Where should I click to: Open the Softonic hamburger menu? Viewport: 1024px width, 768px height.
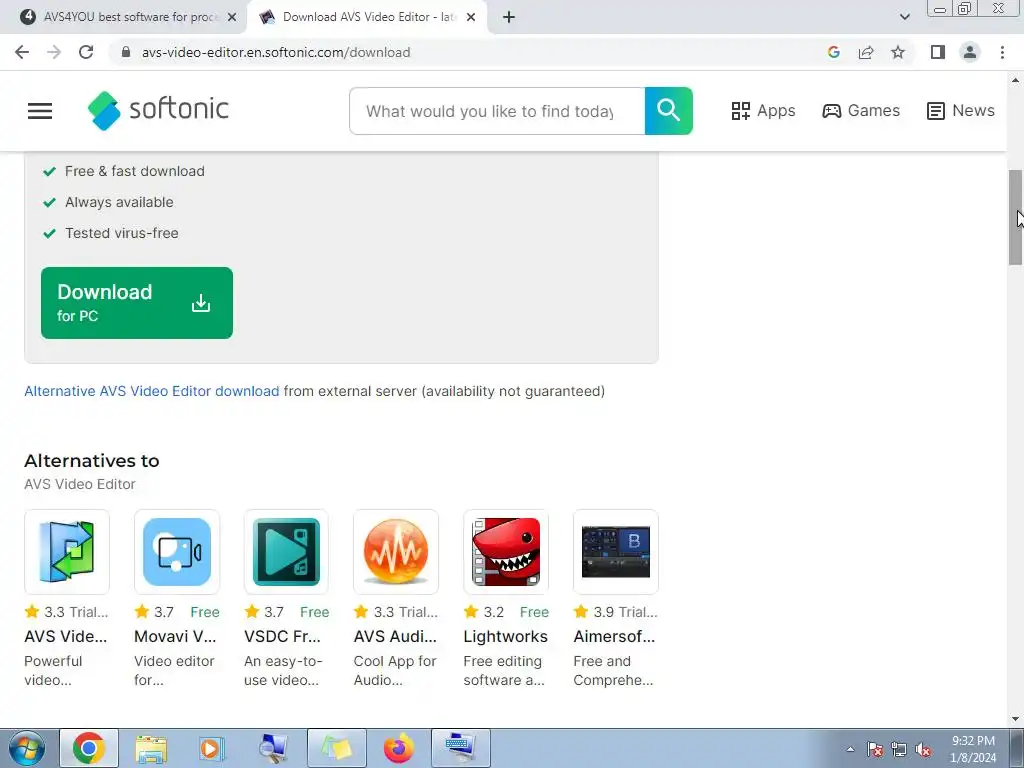click(40, 111)
